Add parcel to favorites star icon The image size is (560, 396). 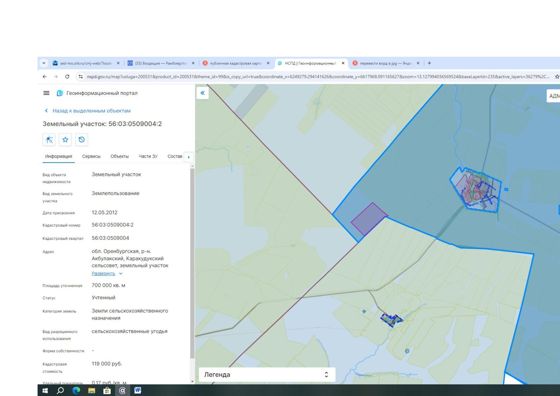tap(65, 140)
